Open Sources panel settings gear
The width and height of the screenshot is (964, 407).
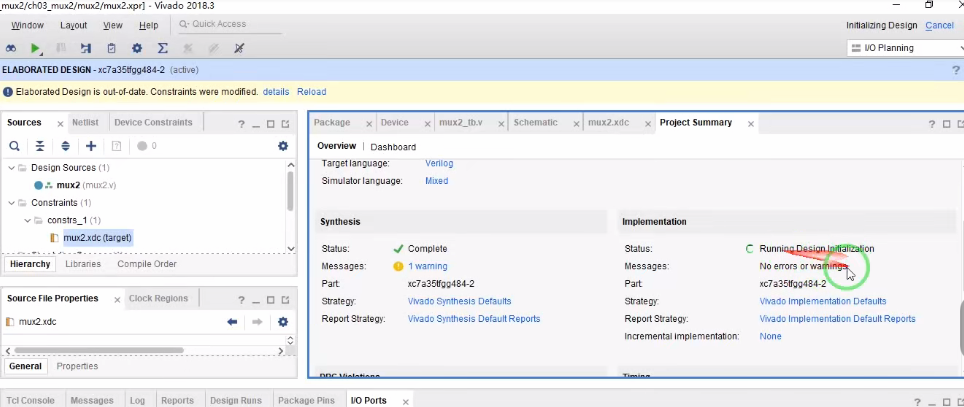(x=283, y=146)
